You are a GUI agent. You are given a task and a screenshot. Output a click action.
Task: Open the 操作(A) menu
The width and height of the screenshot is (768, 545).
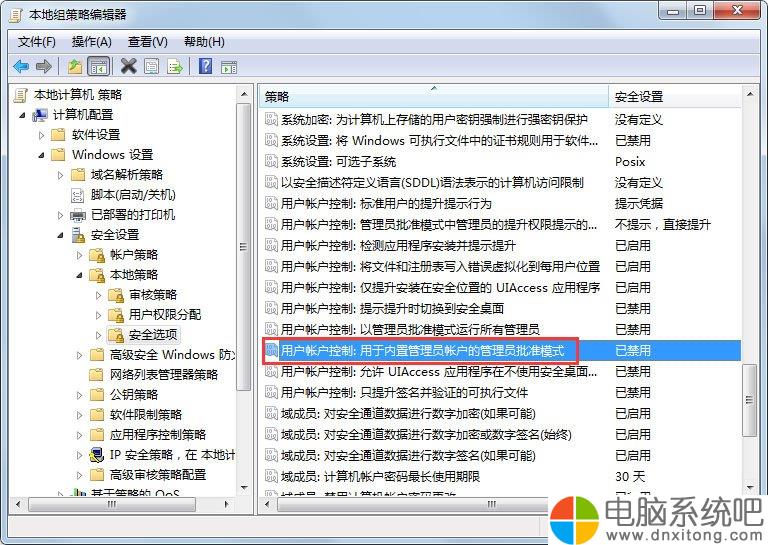(x=92, y=42)
